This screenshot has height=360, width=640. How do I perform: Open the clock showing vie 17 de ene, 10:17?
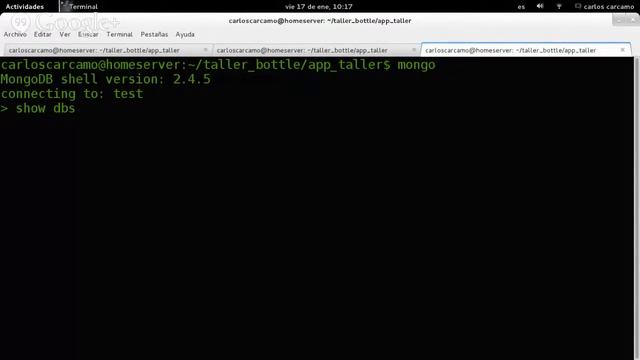tap(319, 7)
